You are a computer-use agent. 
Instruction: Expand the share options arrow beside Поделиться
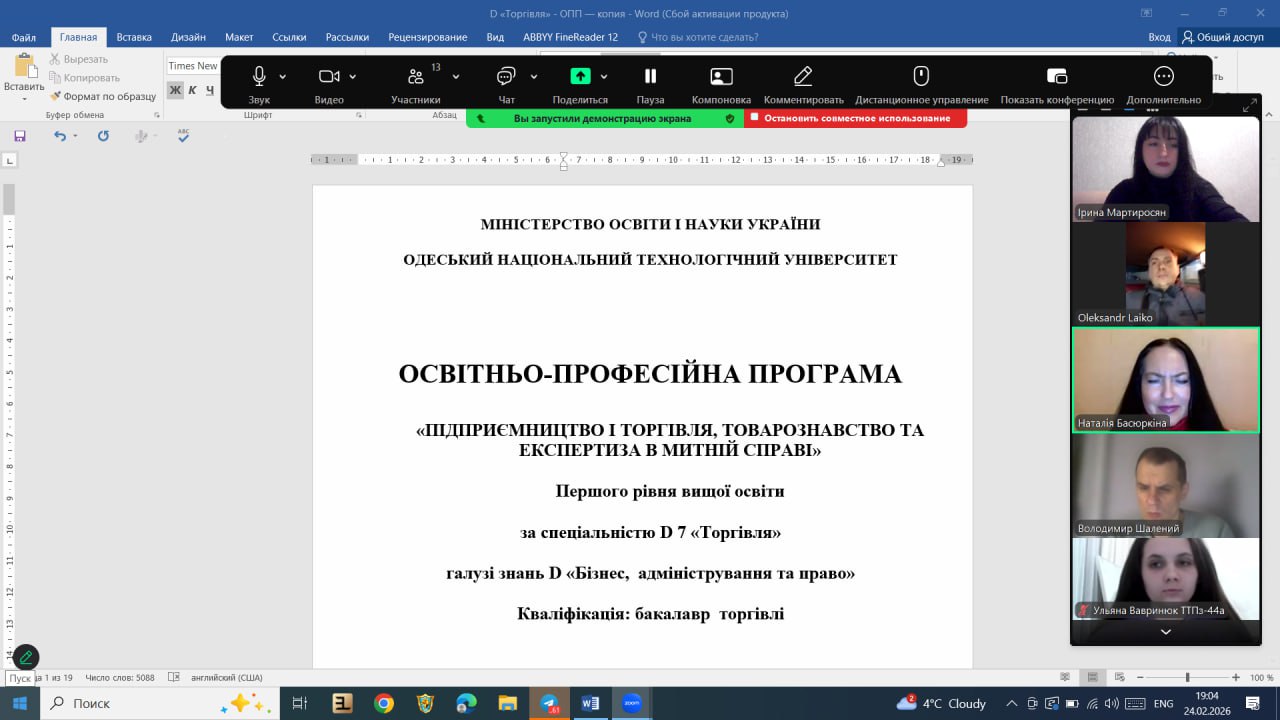(604, 77)
